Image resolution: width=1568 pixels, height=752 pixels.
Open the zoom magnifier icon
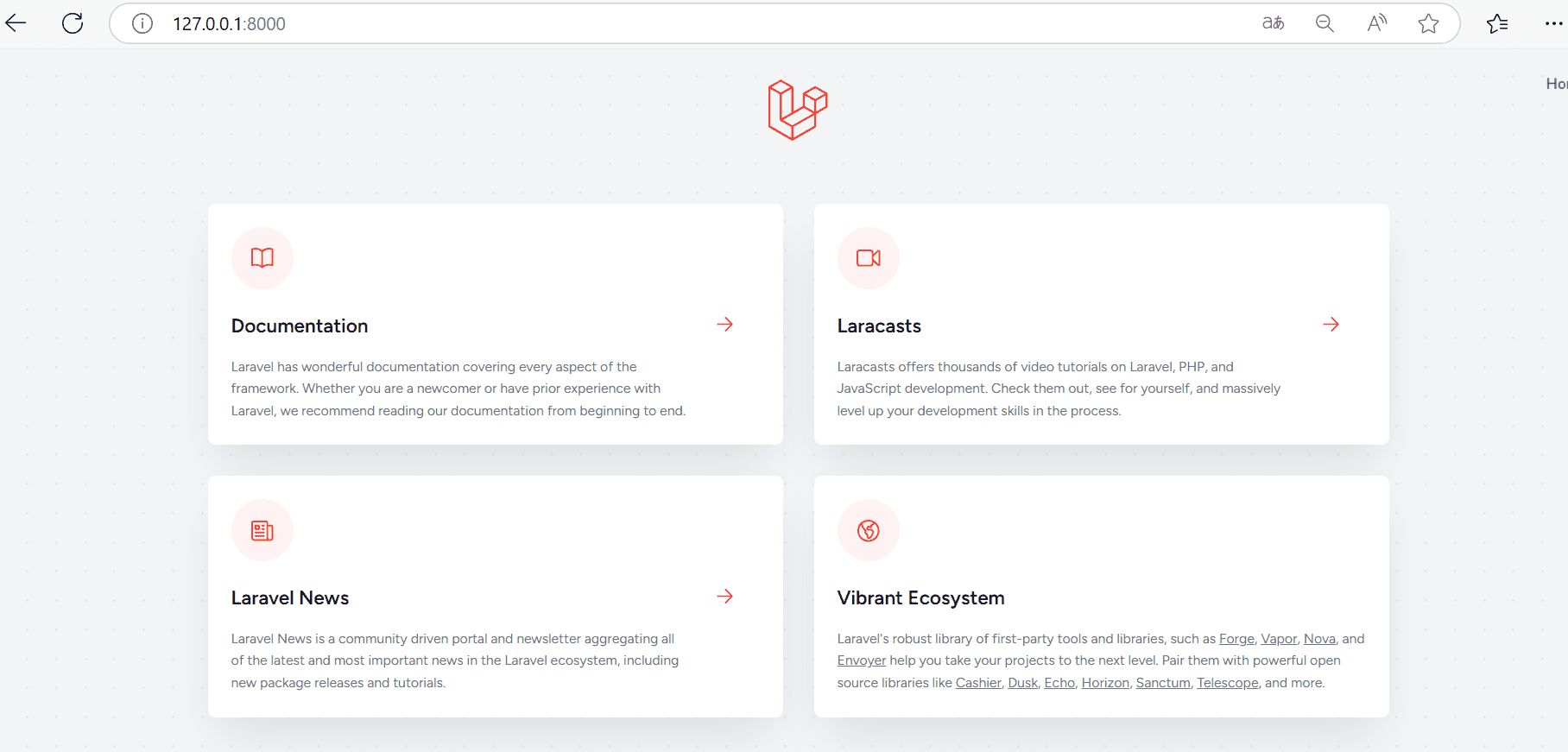tap(1325, 23)
